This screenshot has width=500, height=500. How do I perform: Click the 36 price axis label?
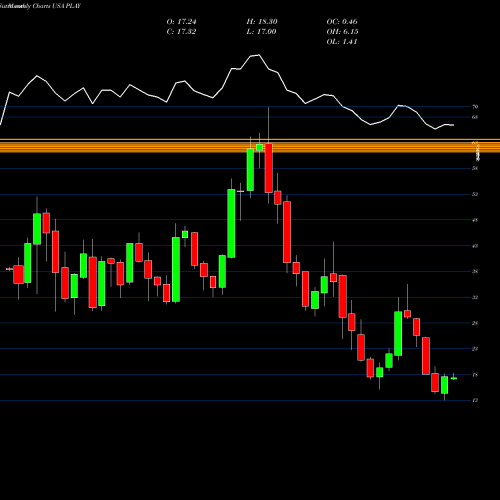click(x=475, y=271)
